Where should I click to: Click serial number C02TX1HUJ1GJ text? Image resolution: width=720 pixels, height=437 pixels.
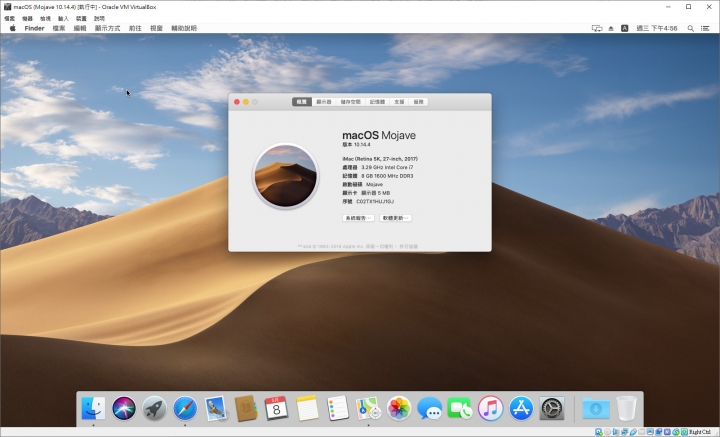coord(375,202)
